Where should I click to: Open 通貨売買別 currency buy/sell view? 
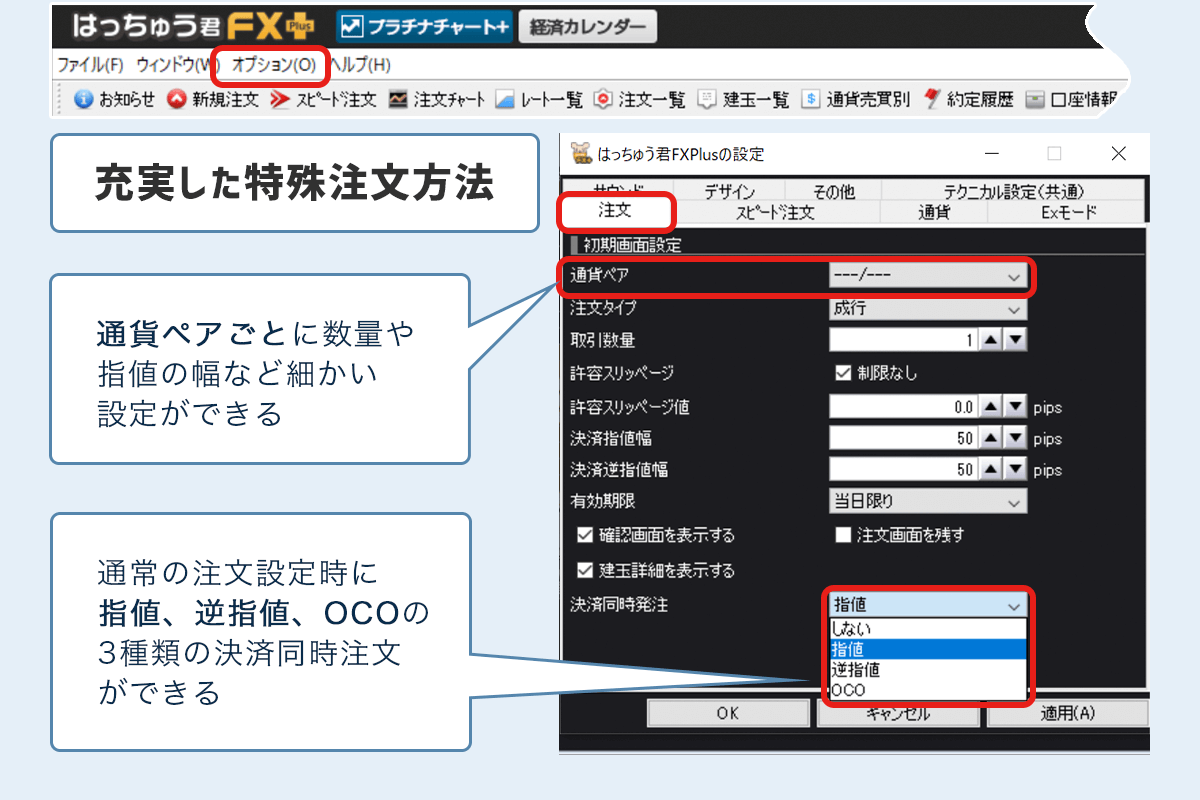click(x=856, y=99)
